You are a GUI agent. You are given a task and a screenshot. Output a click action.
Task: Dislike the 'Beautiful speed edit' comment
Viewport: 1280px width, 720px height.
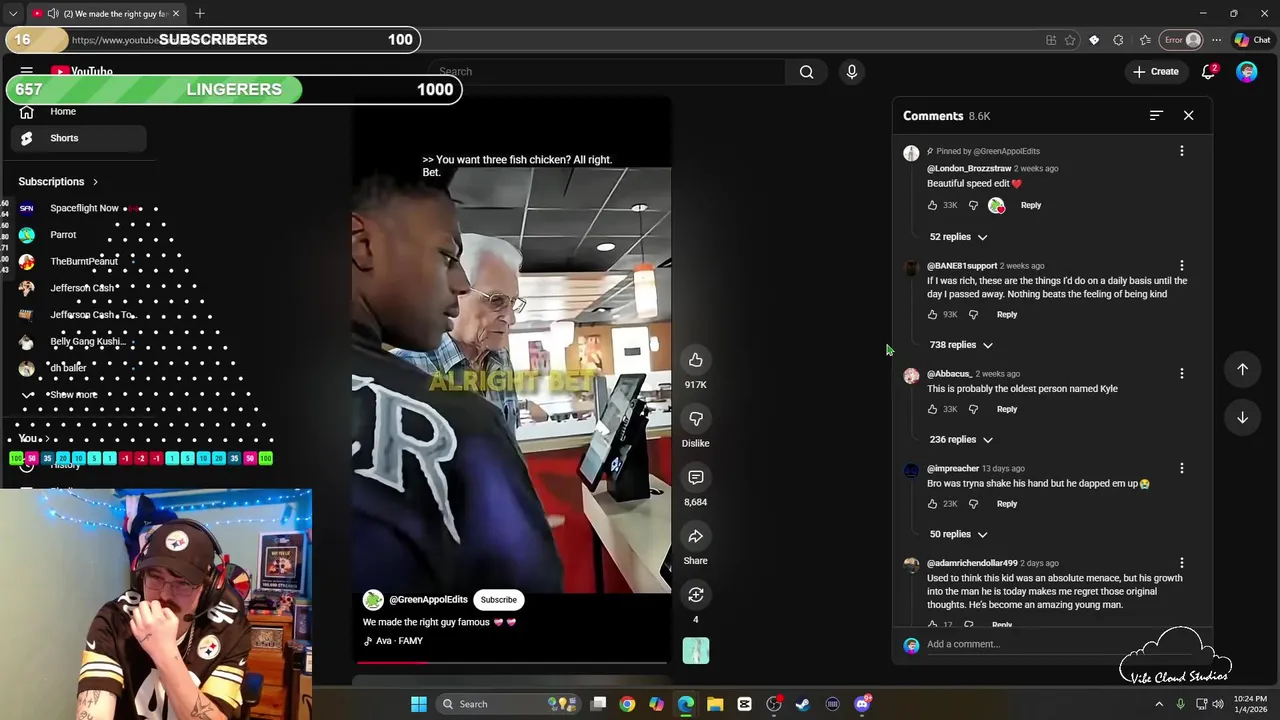pyautogui.click(x=973, y=205)
